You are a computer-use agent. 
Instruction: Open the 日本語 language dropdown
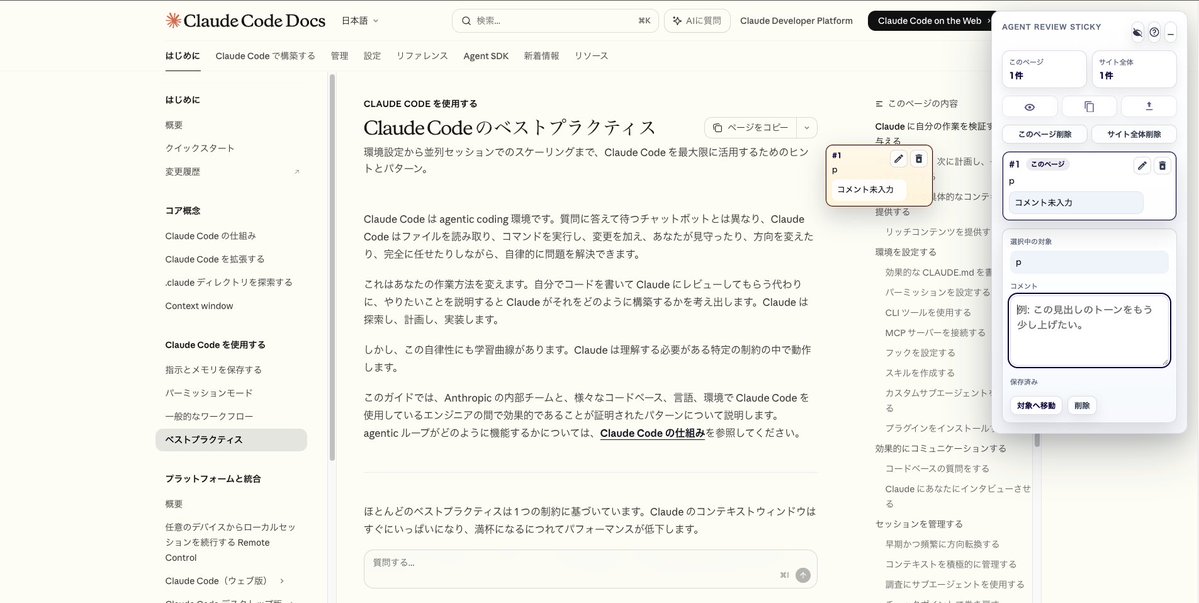[x=359, y=21]
